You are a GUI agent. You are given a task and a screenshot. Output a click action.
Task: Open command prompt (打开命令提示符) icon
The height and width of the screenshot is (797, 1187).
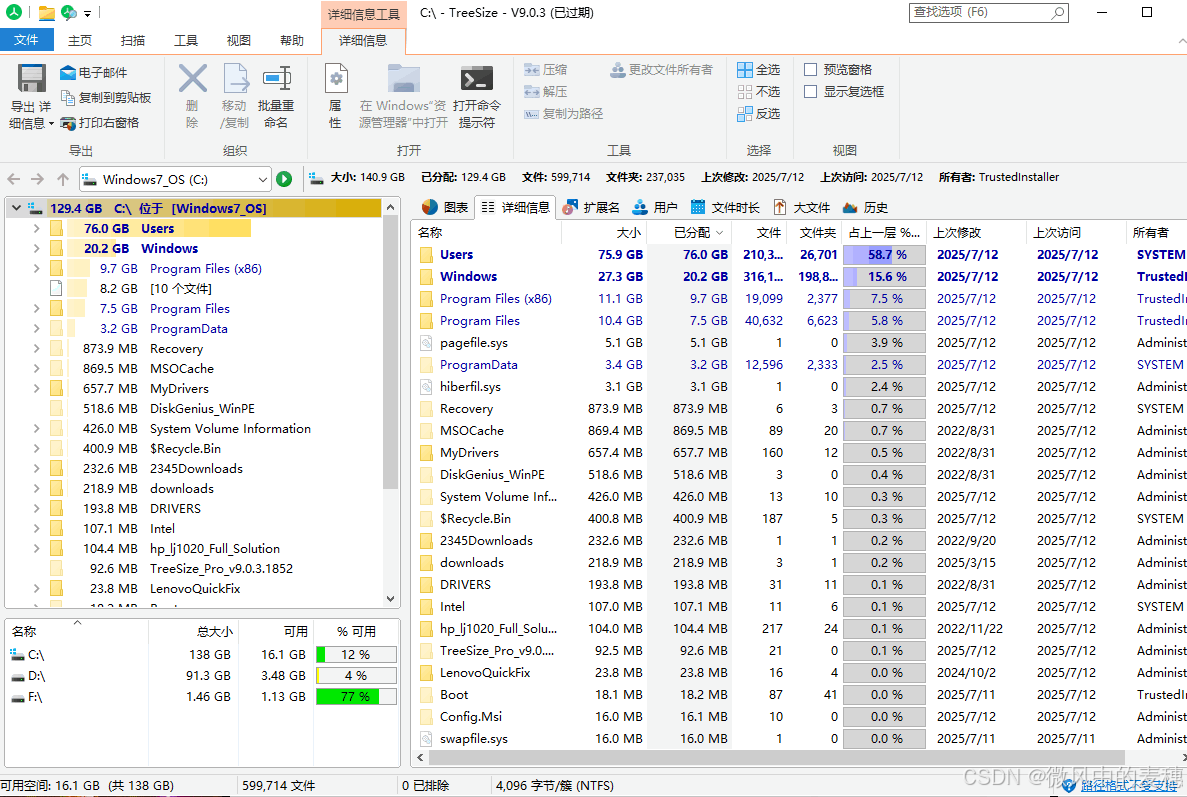click(x=476, y=79)
